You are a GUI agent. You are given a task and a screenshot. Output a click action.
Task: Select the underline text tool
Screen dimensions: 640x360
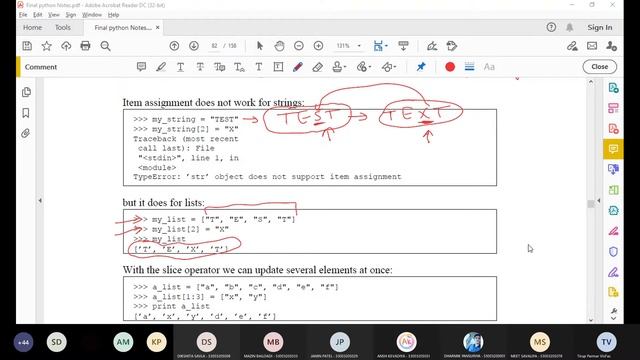[x=180, y=67]
